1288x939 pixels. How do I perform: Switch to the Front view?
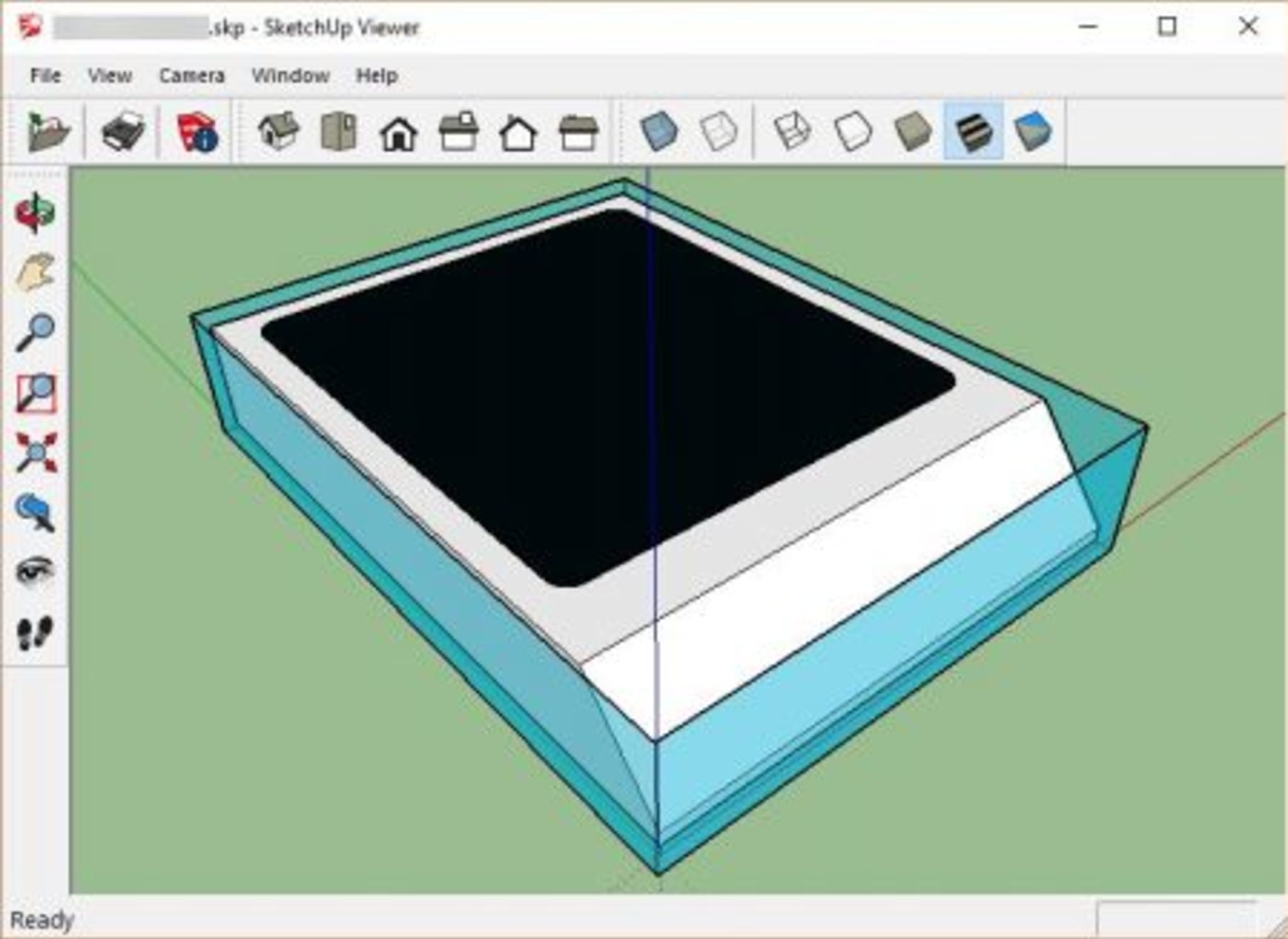point(399,133)
